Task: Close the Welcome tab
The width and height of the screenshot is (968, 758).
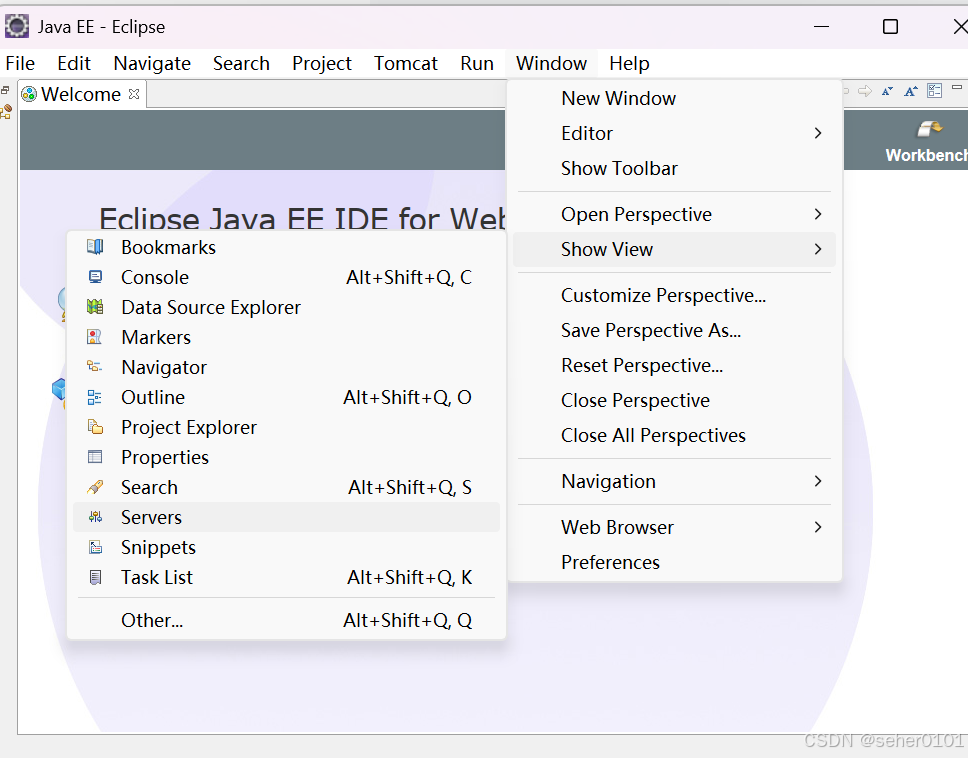Action: (134, 94)
